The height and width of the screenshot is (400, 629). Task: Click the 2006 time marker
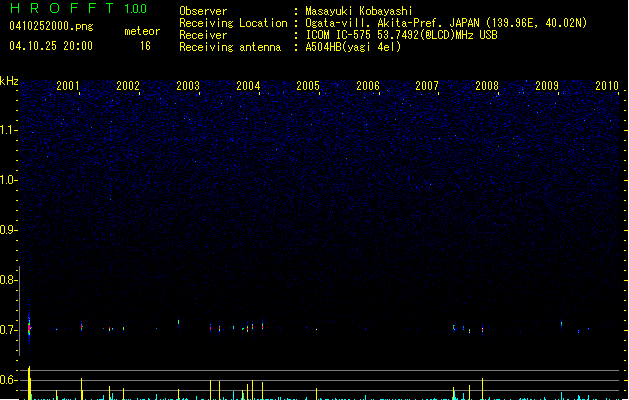click(368, 85)
